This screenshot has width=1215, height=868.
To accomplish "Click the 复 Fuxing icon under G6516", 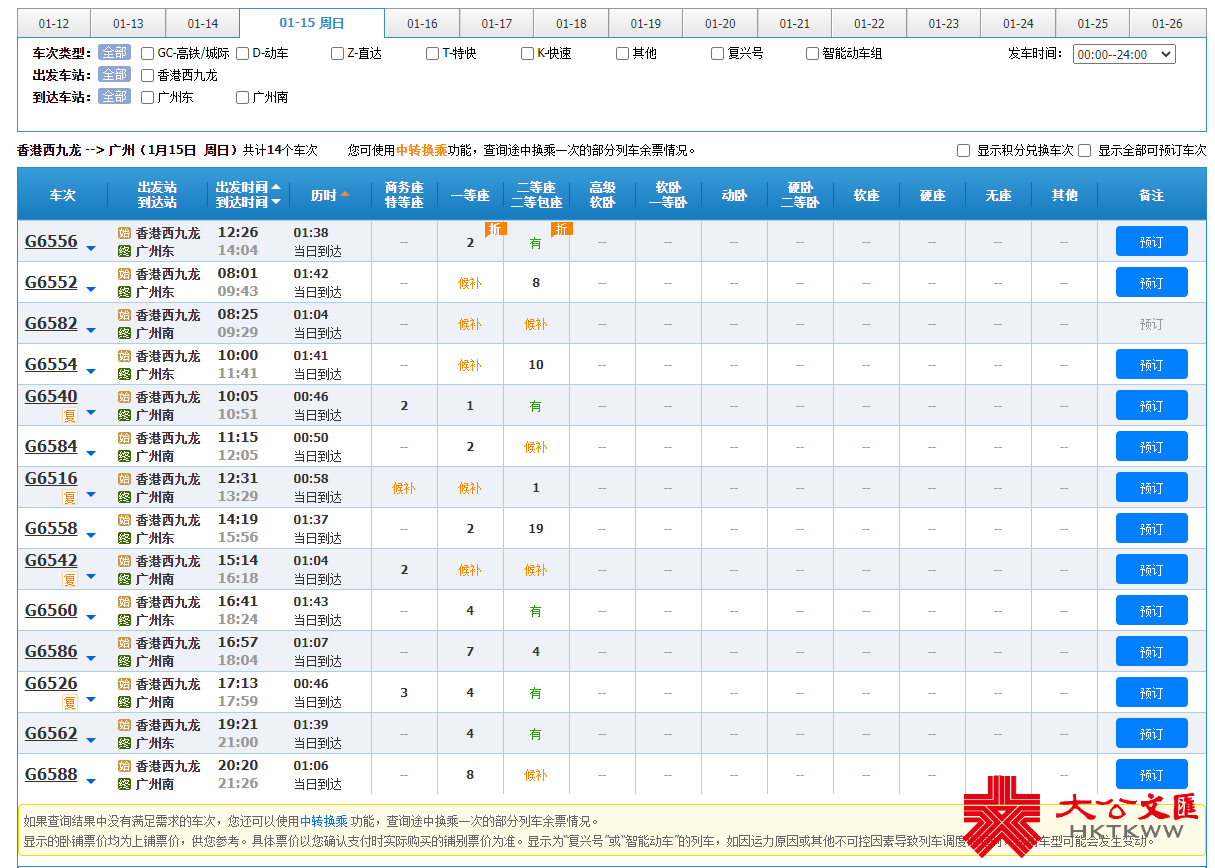I will [70, 497].
